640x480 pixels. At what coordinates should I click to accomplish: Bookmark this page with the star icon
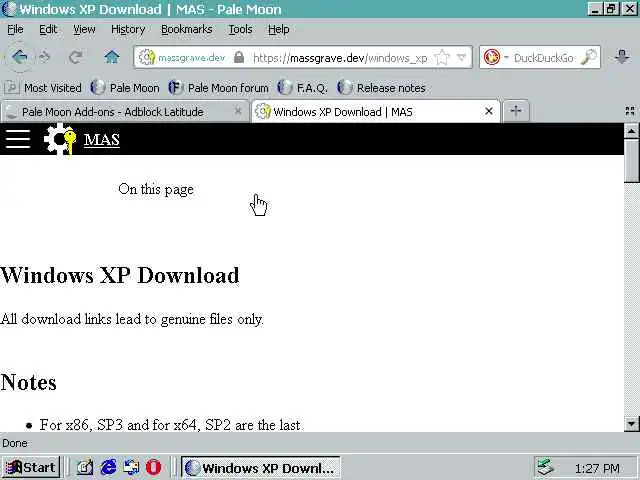pos(442,57)
